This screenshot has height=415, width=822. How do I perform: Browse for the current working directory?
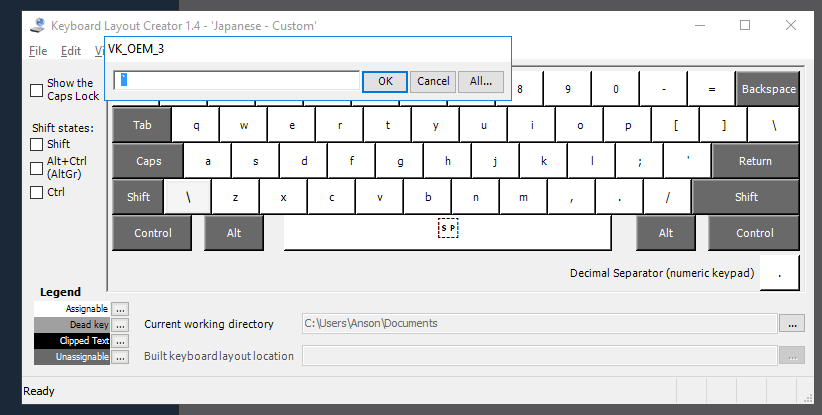click(x=792, y=323)
